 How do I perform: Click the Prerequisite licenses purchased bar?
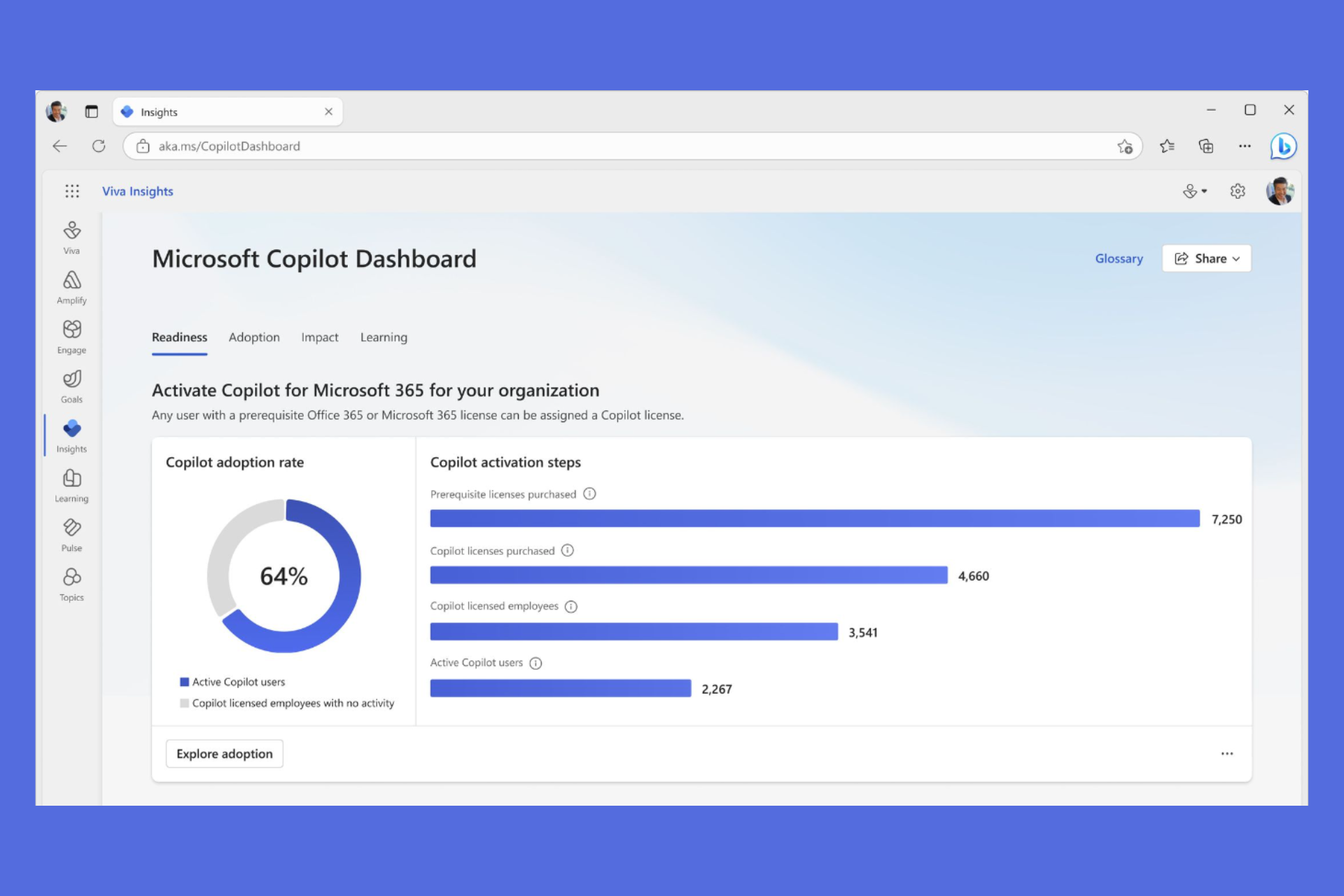coord(815,518)
